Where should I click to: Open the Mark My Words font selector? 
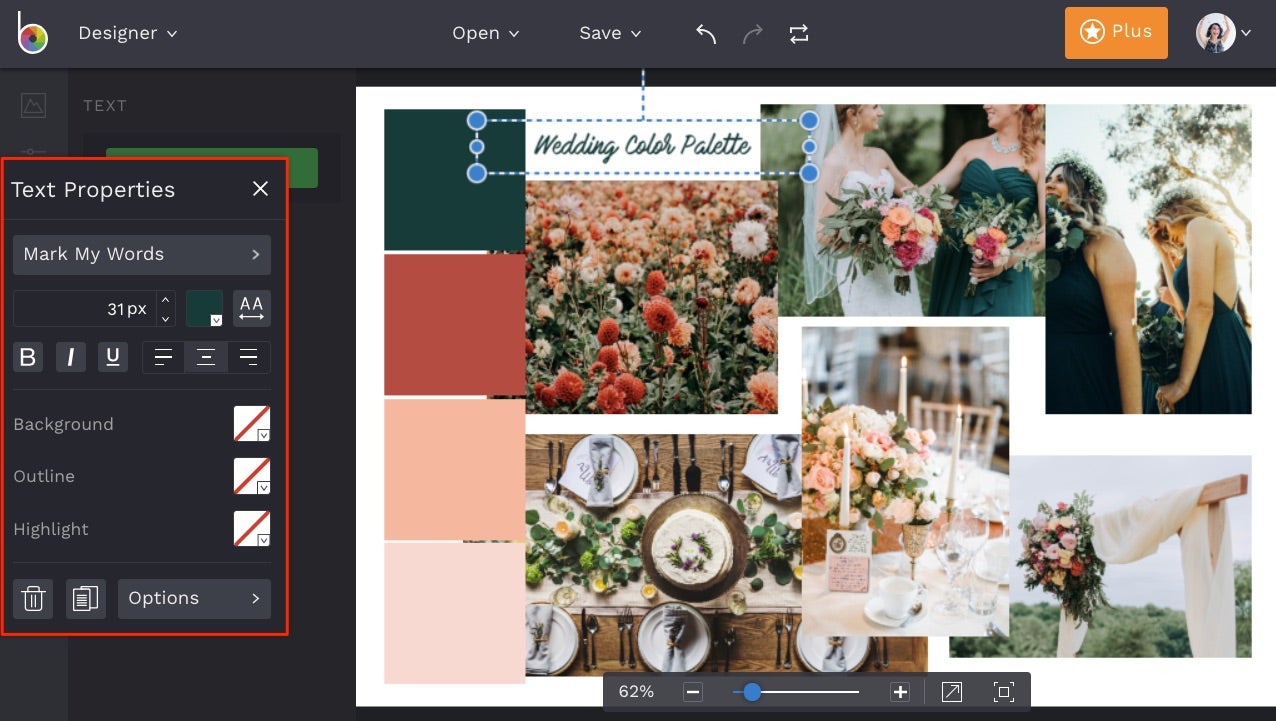click(x=141, y=254)
